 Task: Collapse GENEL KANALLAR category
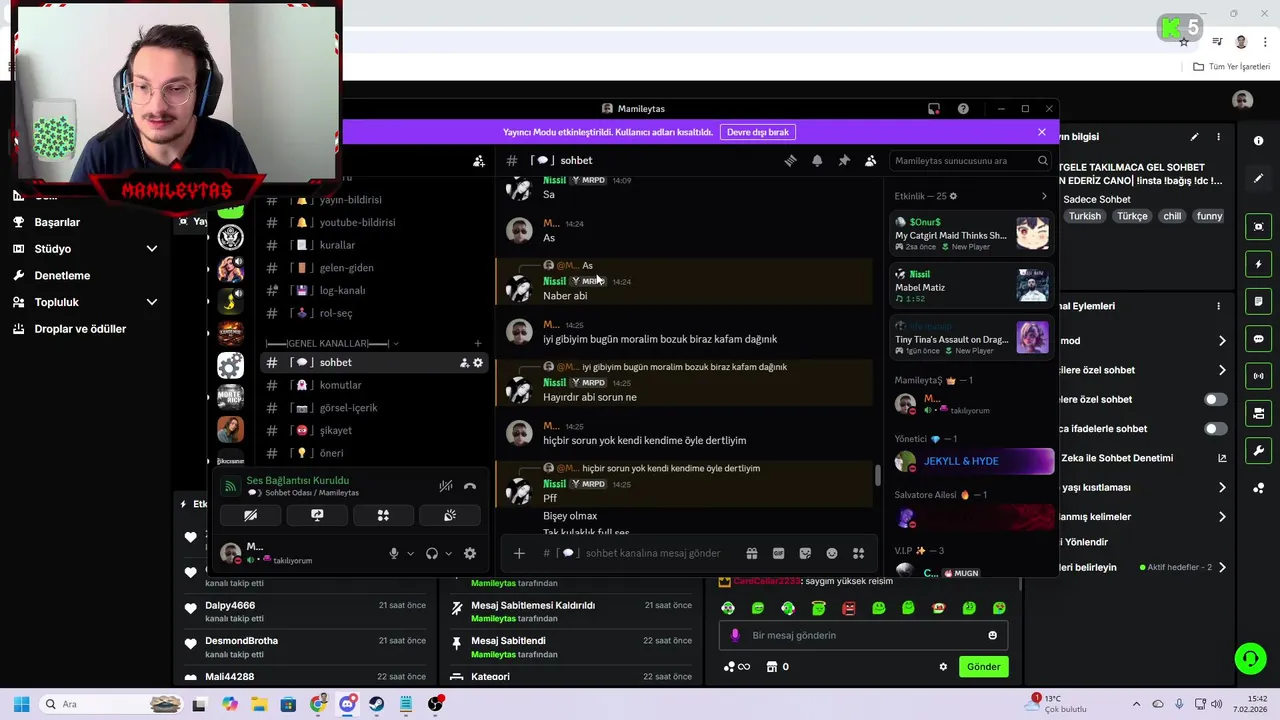[332, 343]
